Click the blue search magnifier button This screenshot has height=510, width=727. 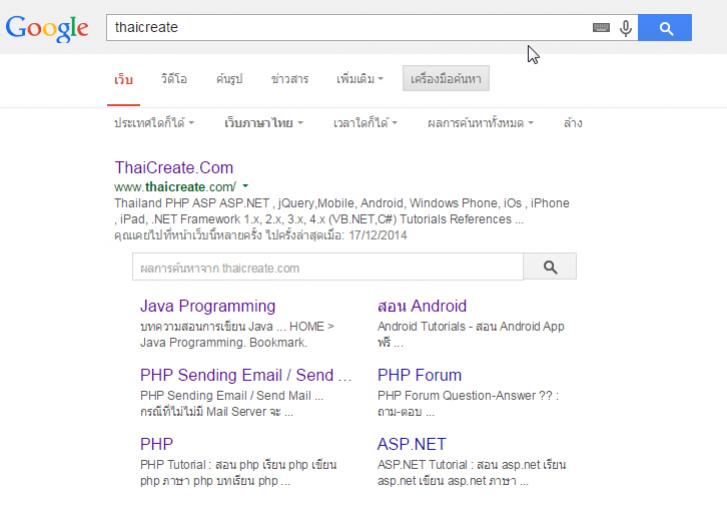(665, 28)
